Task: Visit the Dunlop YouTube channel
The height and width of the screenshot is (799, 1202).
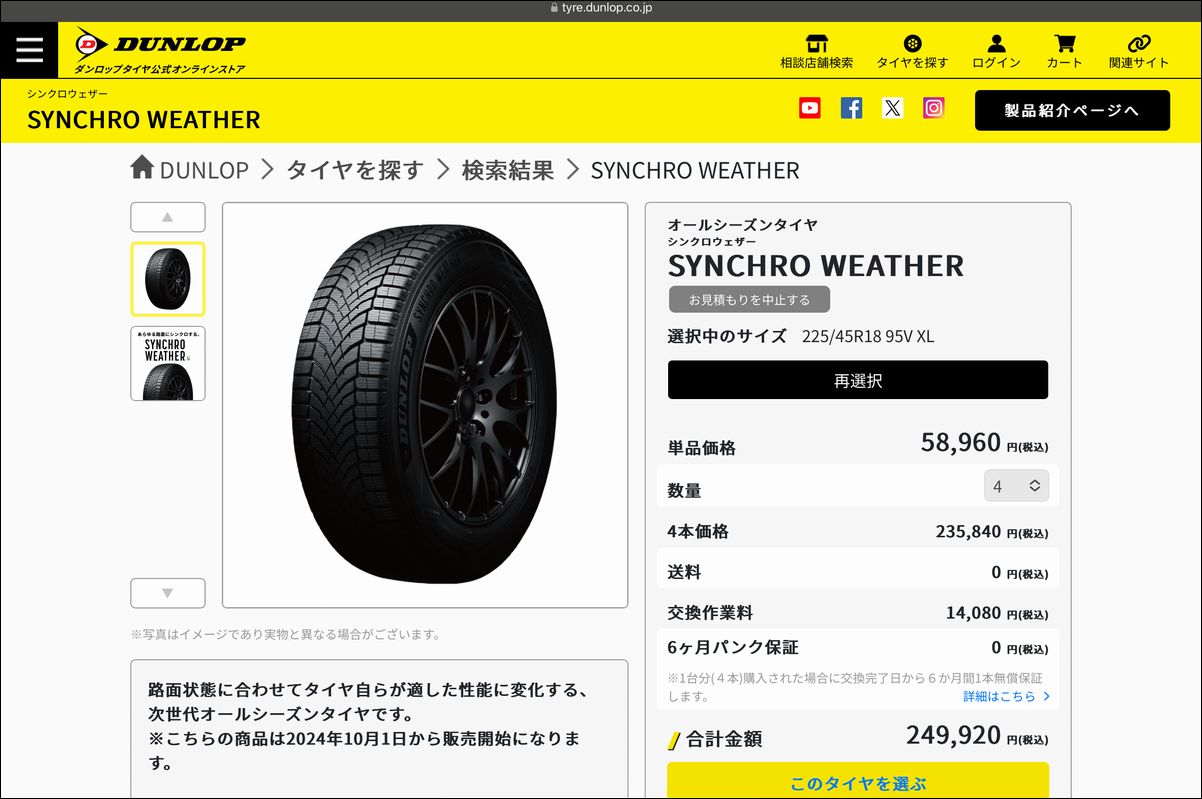Action: tap(810, 108)
